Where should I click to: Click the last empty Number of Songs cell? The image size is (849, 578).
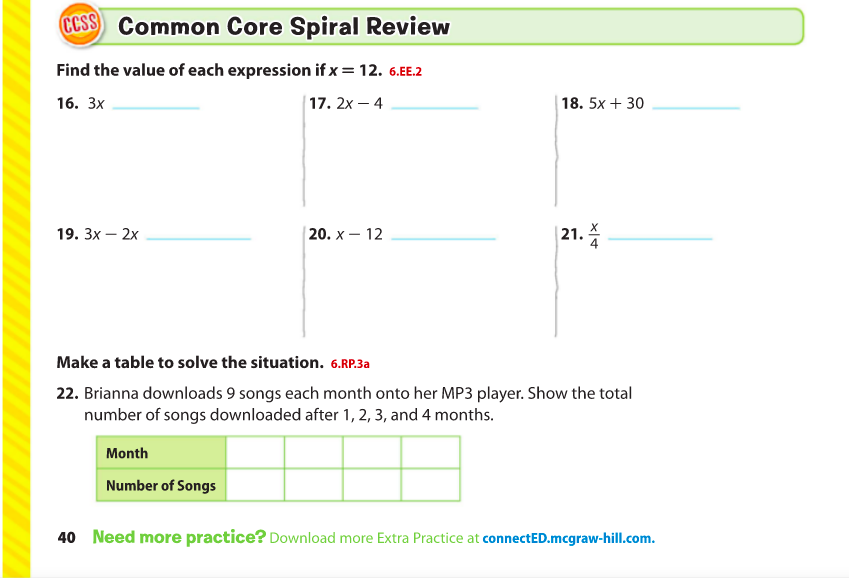click(x=430, y=485)
